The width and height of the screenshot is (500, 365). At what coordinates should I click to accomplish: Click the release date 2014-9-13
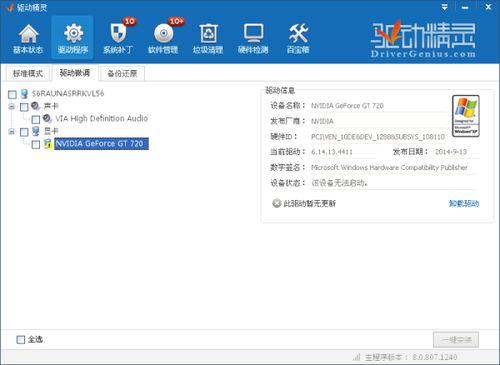point(451,152)
